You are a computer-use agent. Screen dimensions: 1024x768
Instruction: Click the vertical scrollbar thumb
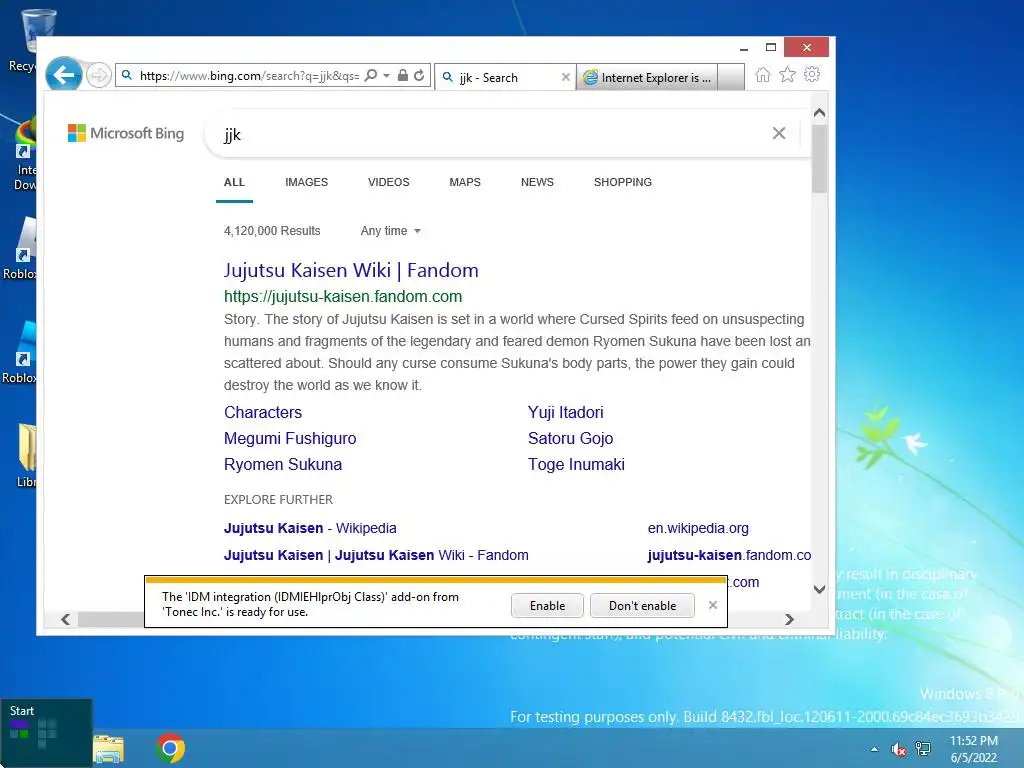820,159
